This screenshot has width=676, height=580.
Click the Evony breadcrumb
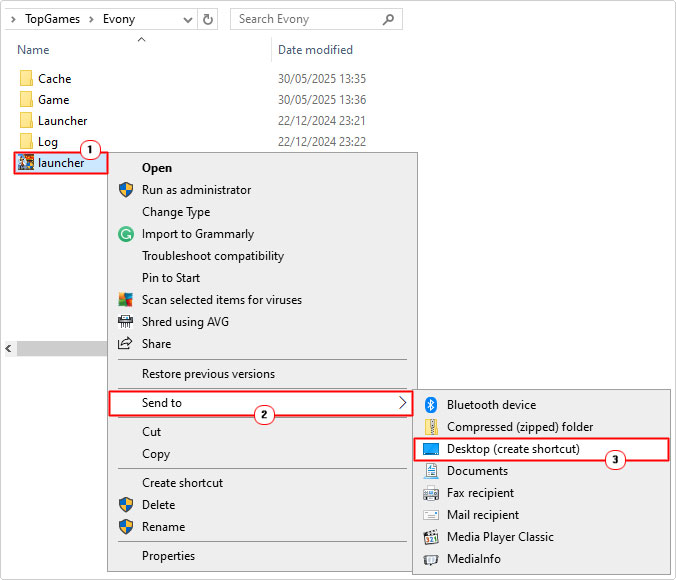click(119, 19)
